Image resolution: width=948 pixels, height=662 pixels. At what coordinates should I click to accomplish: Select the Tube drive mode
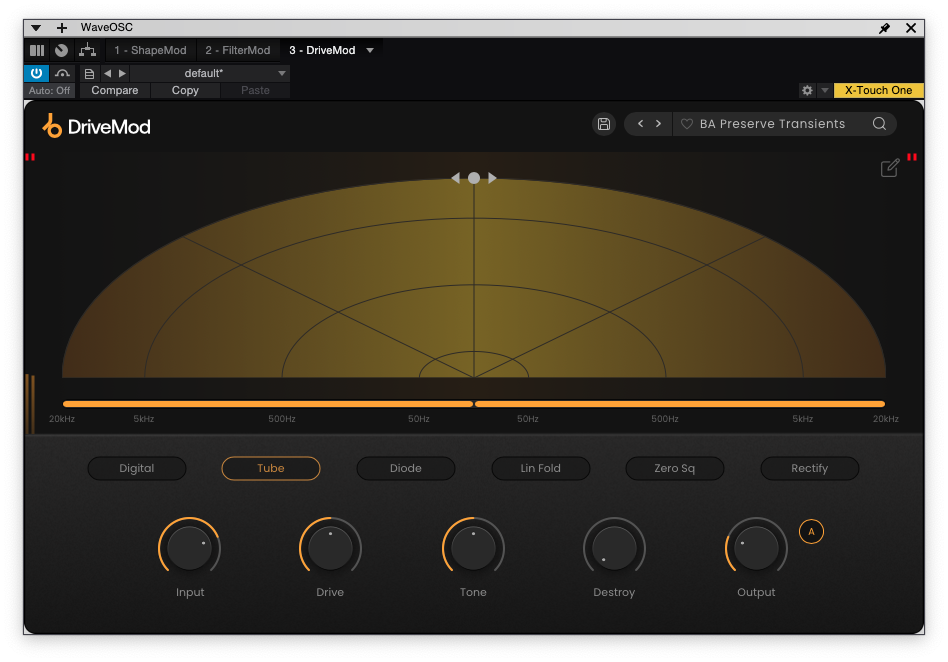tap(271, 468)
